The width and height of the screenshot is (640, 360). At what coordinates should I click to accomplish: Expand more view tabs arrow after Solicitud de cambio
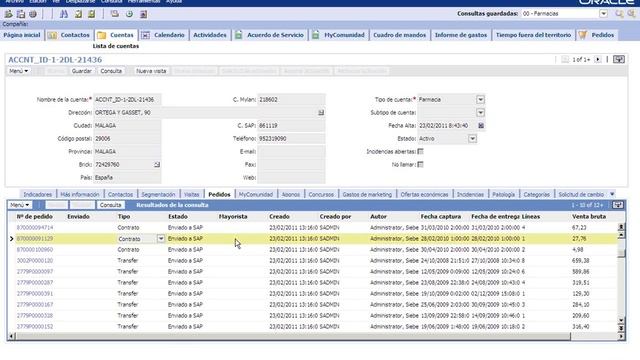612,194
